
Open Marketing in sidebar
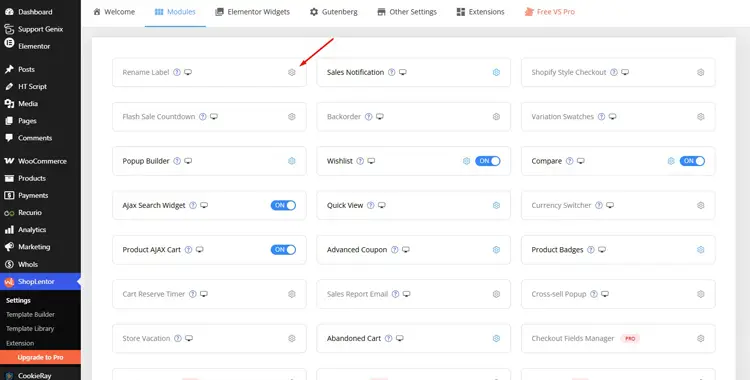click(40, 247)
